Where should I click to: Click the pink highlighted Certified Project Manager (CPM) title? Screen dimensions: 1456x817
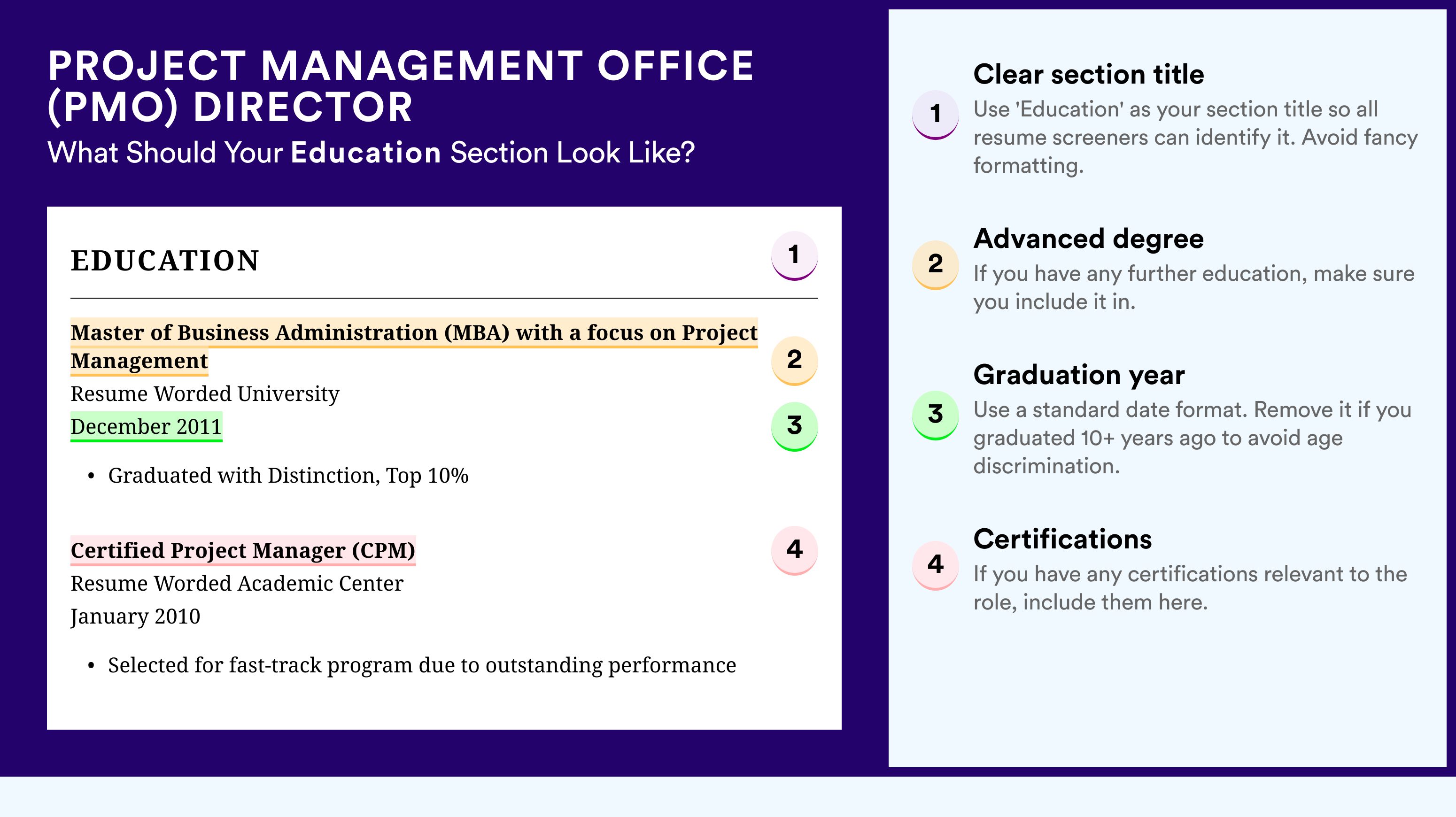point(243,550)
